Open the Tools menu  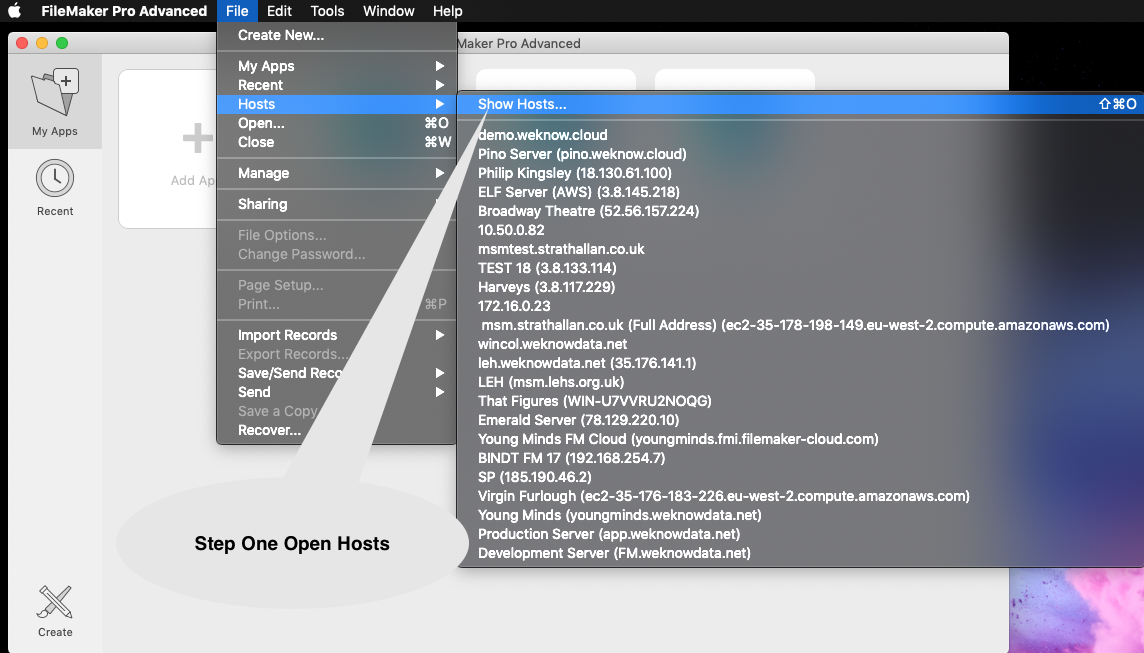click(327, 11)
